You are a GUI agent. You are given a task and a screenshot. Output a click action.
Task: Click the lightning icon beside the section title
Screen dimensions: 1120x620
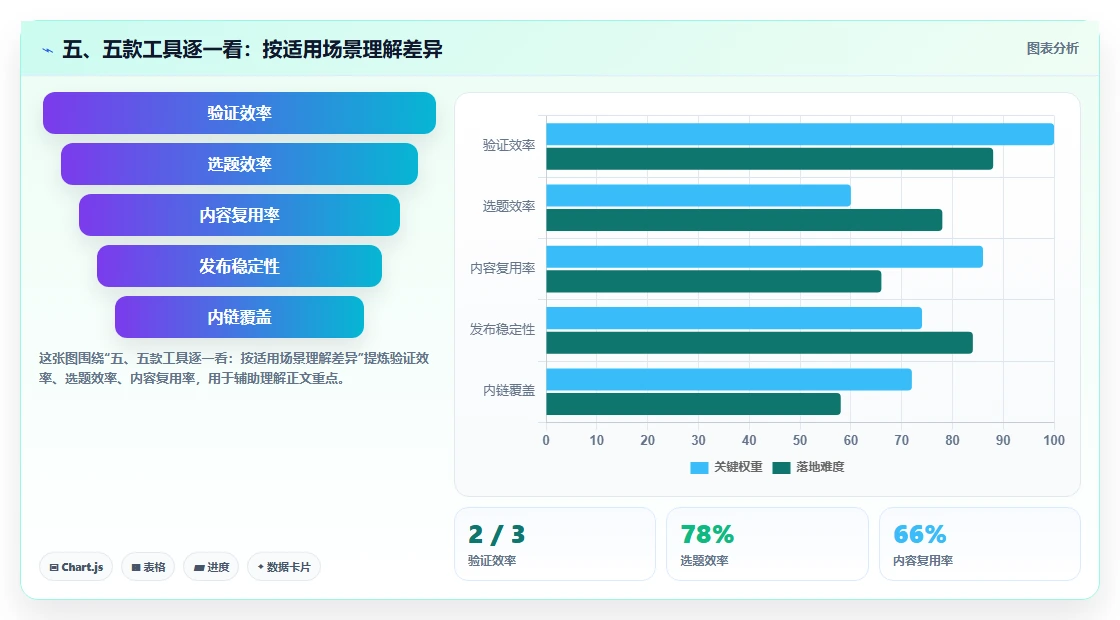tap(48, 50)
